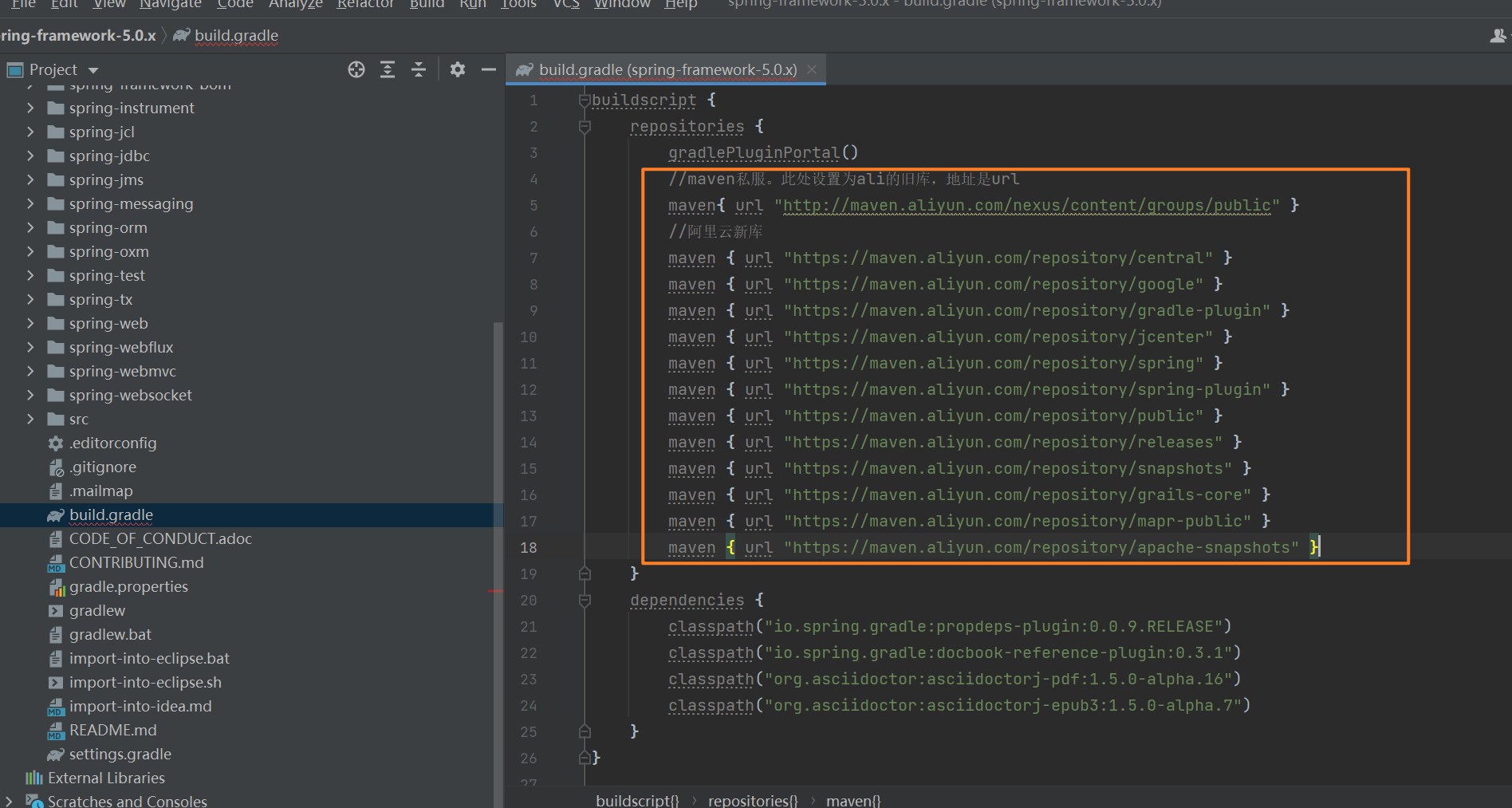Click the asciidoctorj-epub3 classpath line

[959, 706]
